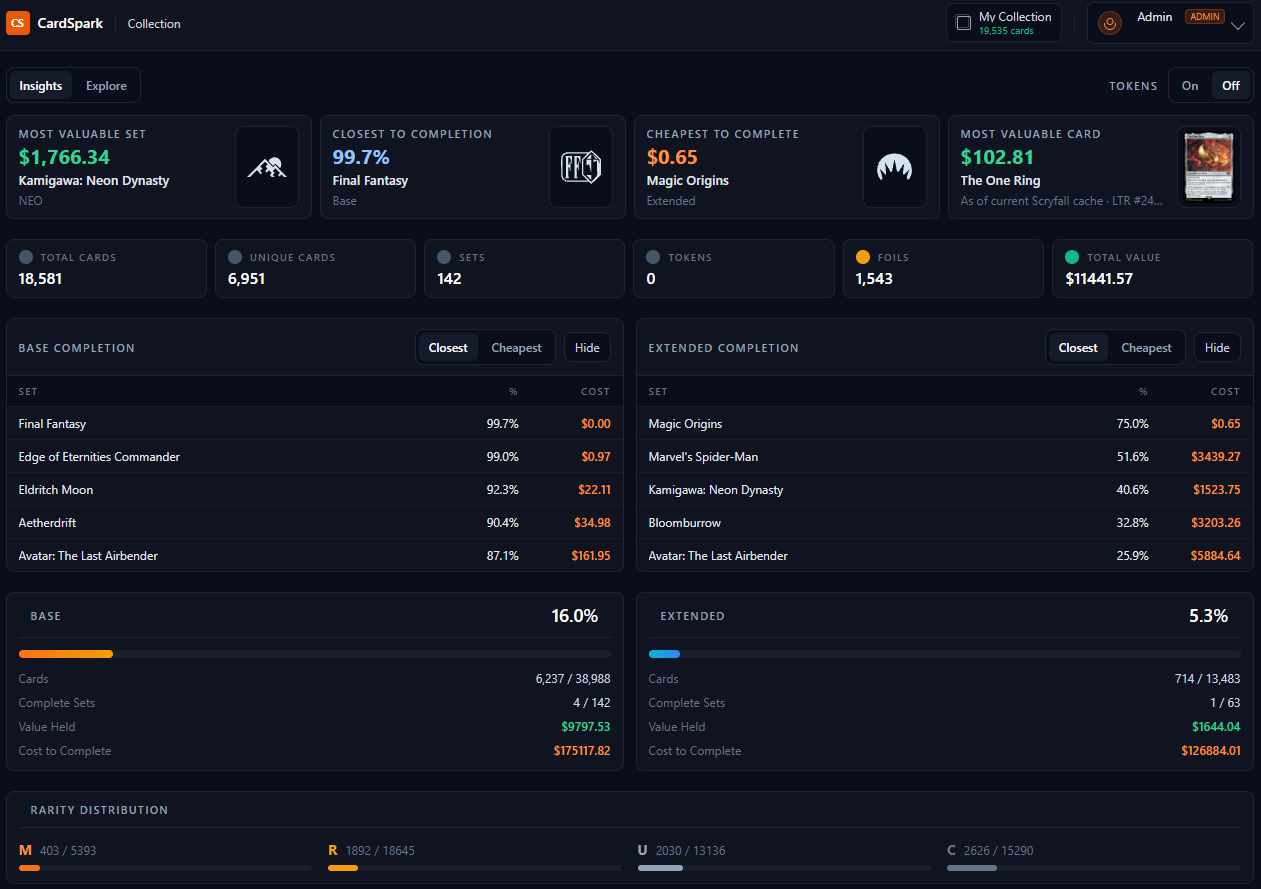Click the orange Mythic M rarity letter
Screen dimensions: 1261x889
[26, 851]
